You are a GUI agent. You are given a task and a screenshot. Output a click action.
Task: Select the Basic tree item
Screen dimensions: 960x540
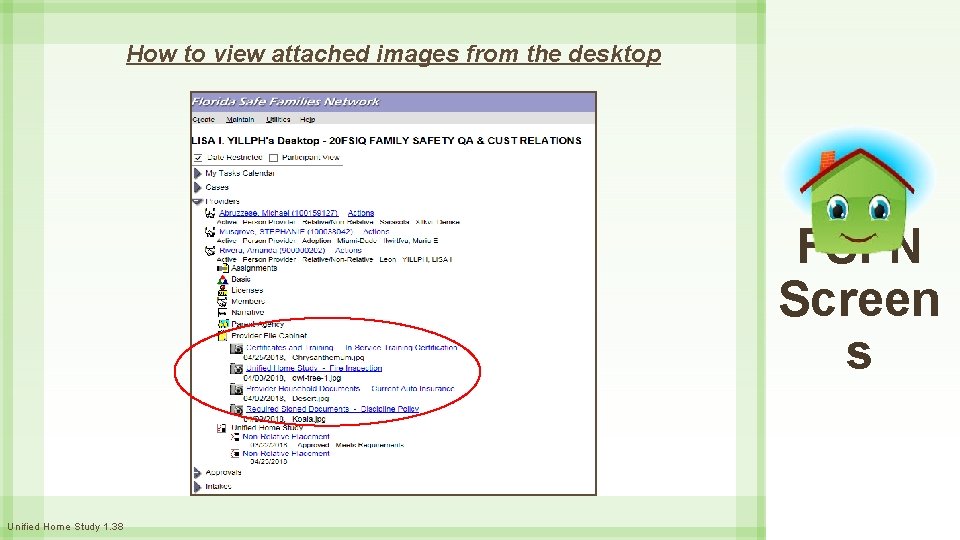pos(241,279)
